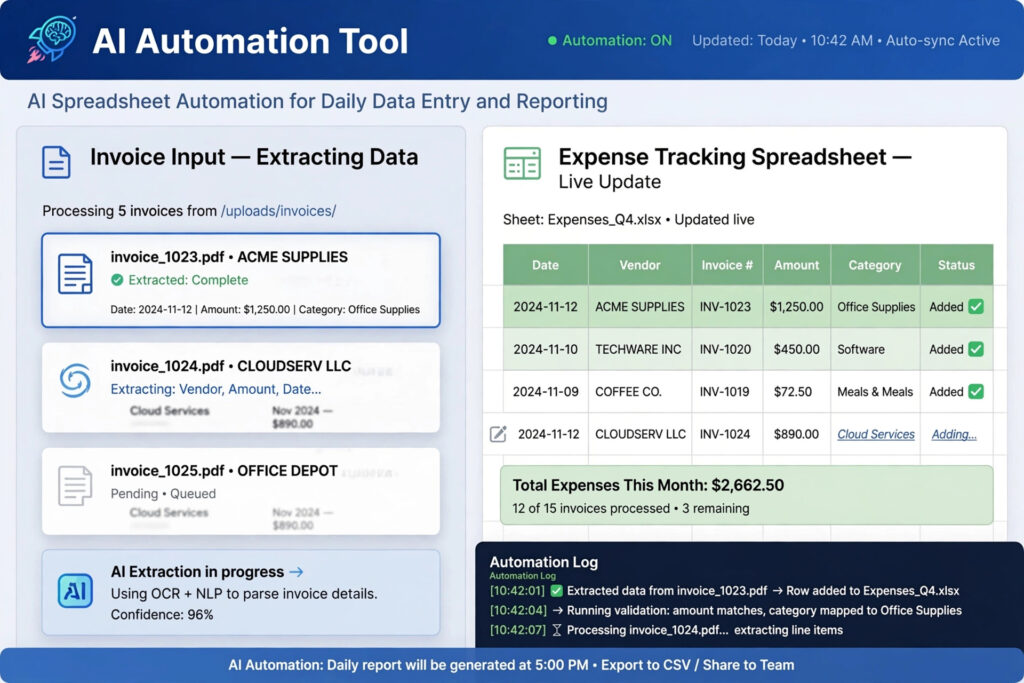Click the Automation Log heading
Viewport: 1024px width, 683px height.
[x=543, y=562]
